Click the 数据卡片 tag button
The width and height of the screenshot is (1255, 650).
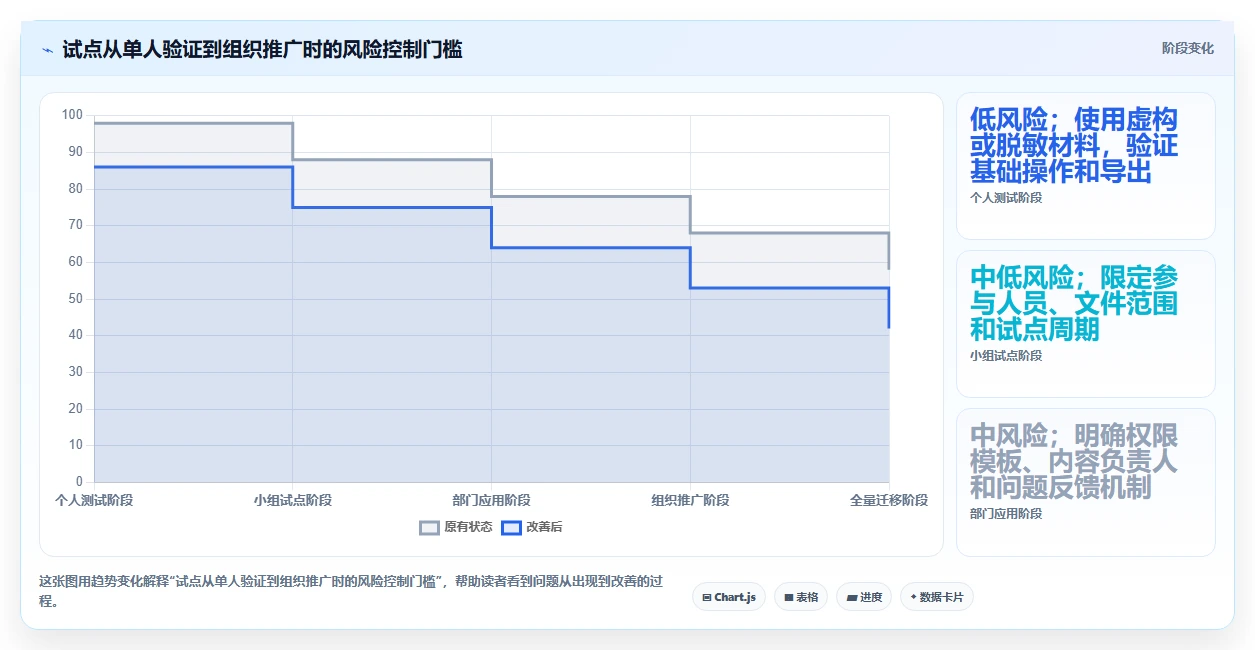tap(937, 597)
